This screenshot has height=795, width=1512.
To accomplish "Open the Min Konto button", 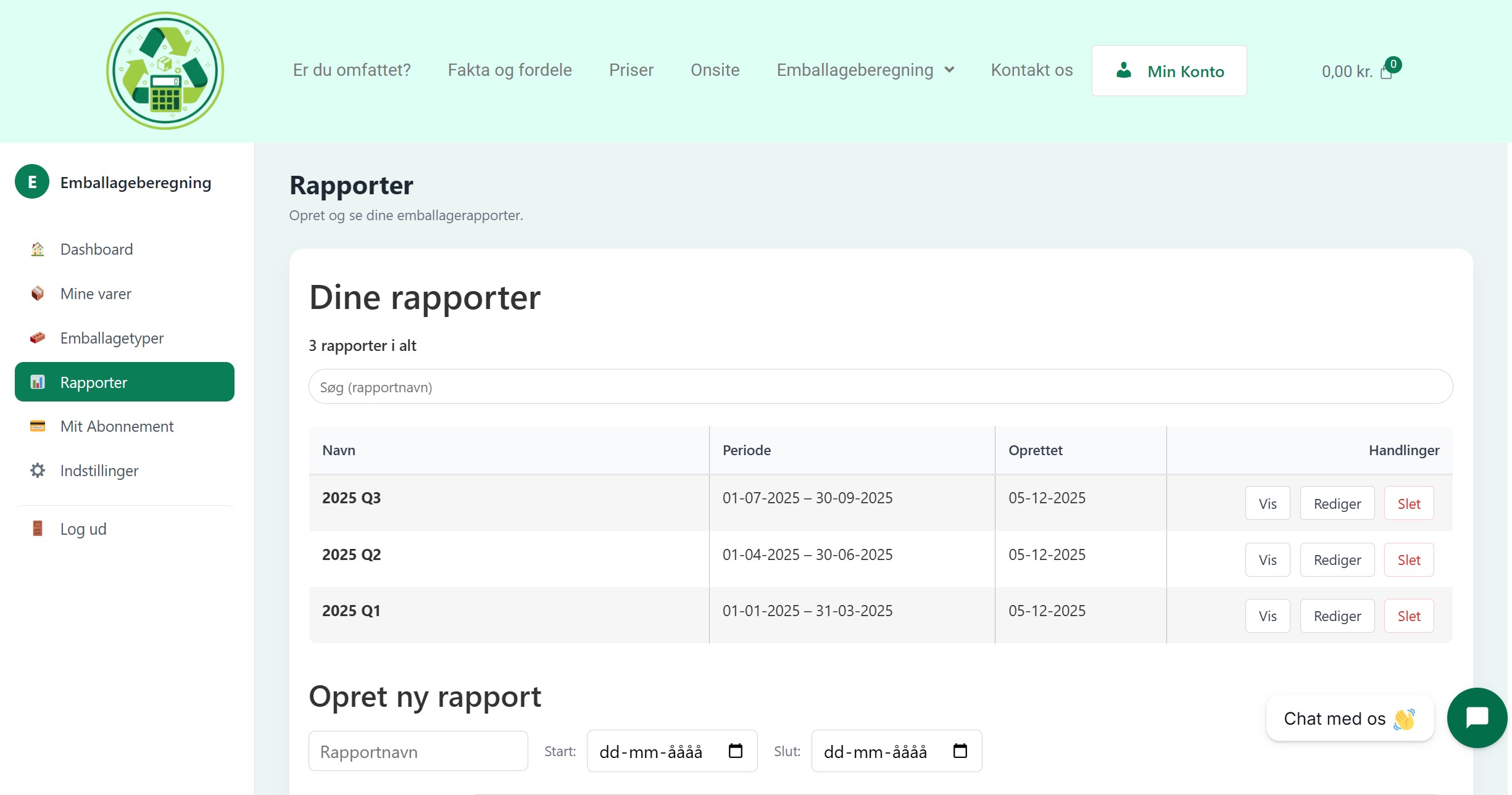I will tap(1169, 71).
